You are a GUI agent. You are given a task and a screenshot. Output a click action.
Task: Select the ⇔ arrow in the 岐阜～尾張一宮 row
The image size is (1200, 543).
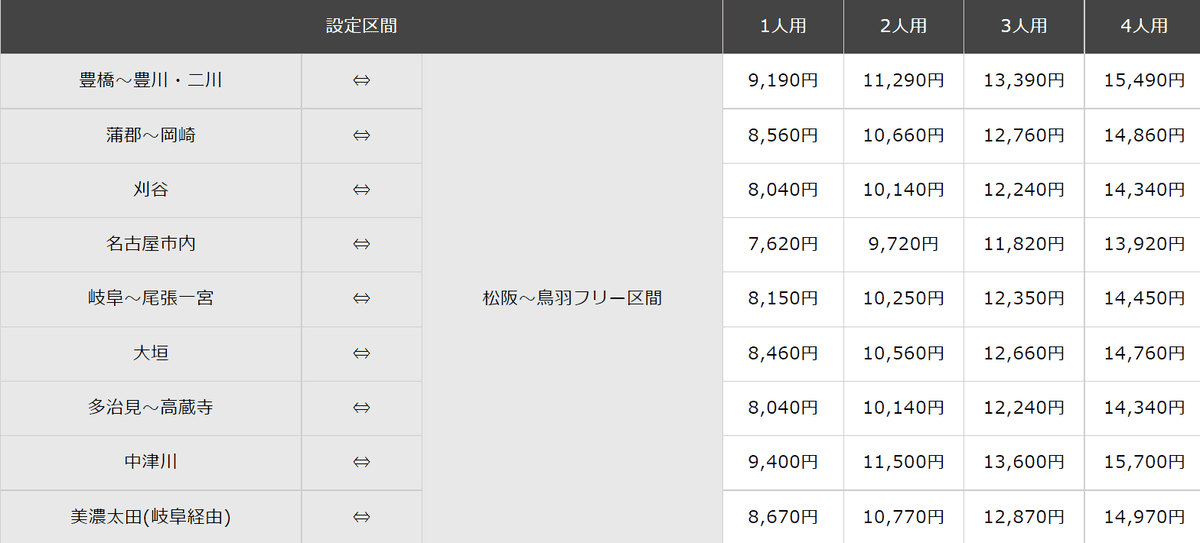[361, 298]
